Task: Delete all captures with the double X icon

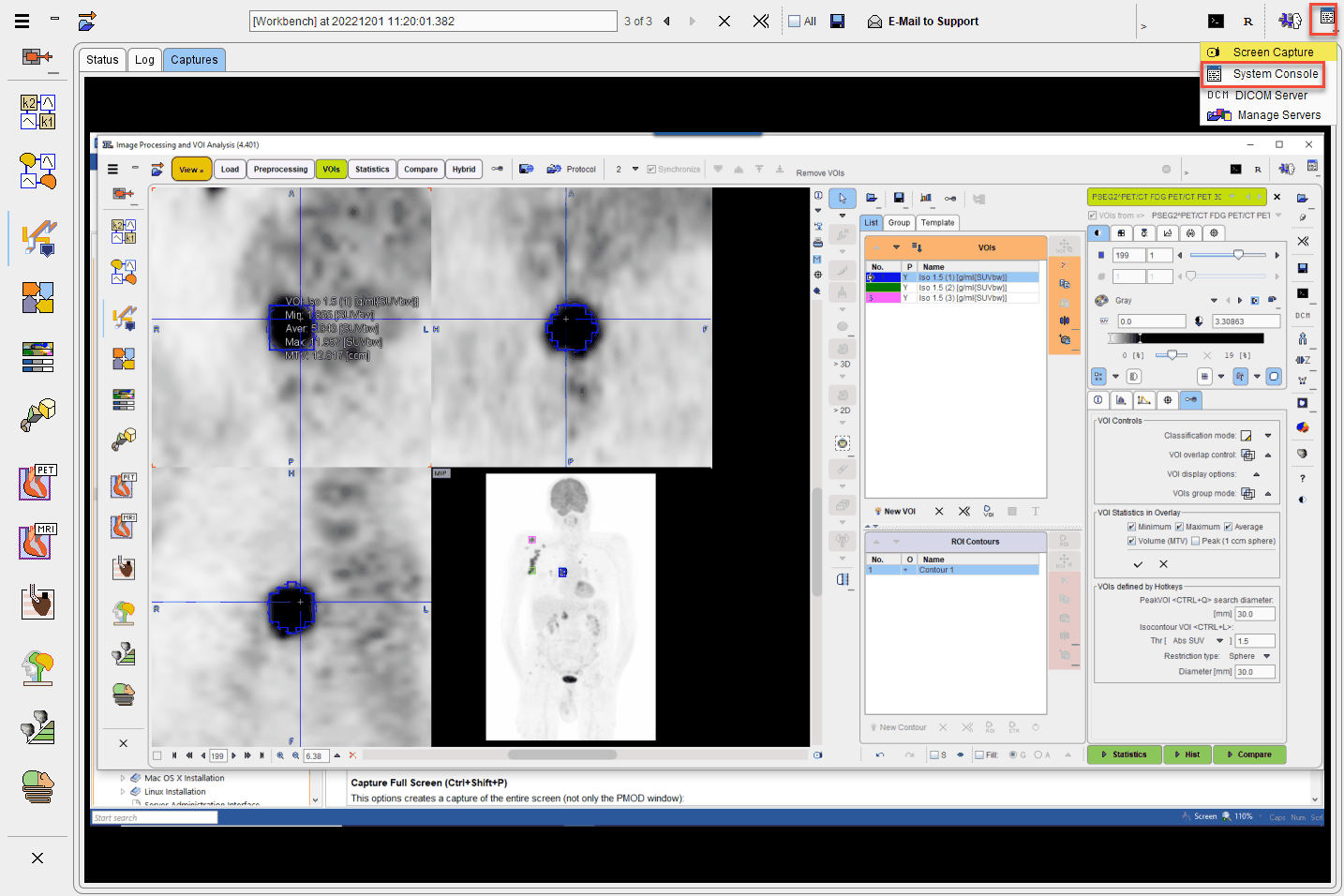Action: pos(761,21)
